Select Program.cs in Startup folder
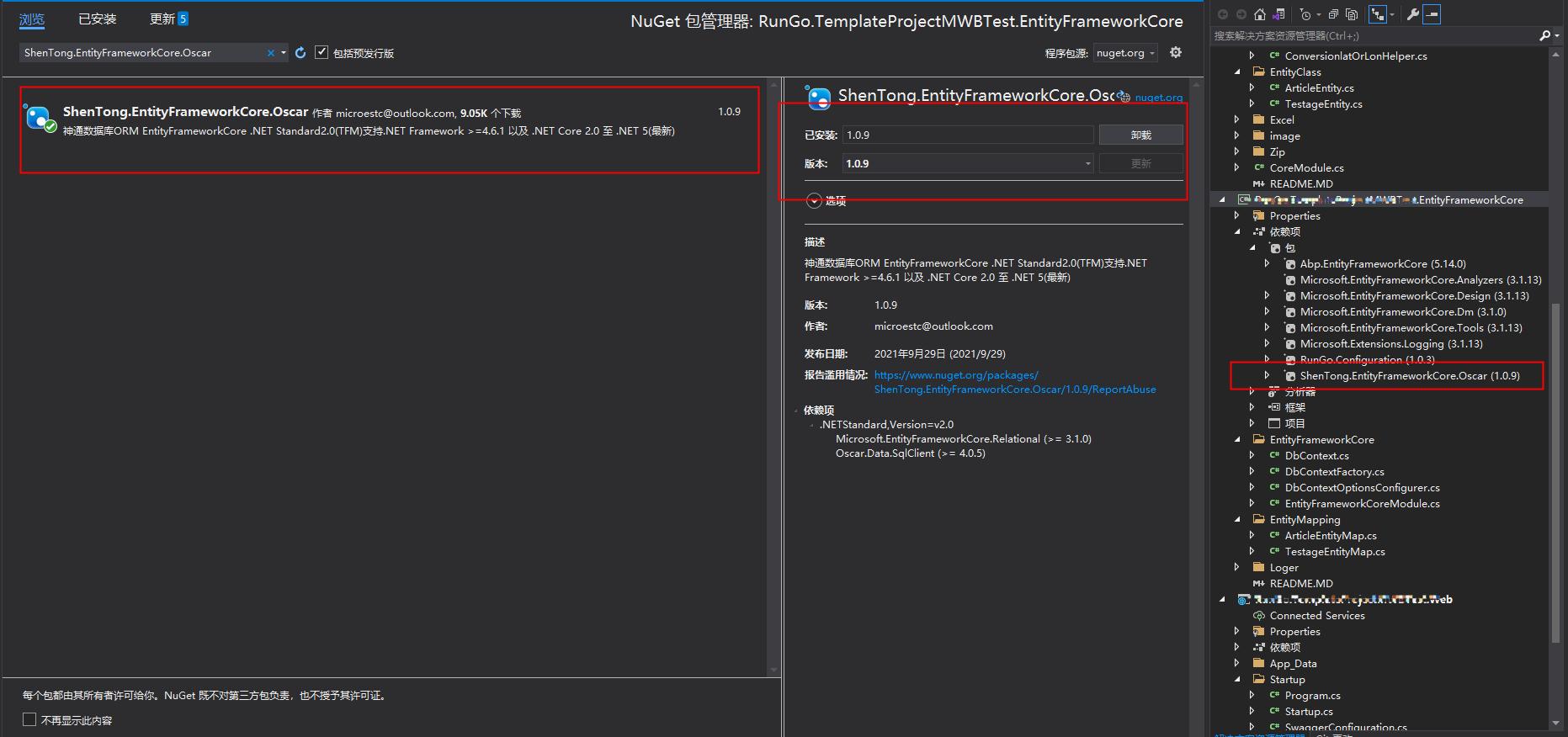The image size is (1568, 737). [1312, 695]
